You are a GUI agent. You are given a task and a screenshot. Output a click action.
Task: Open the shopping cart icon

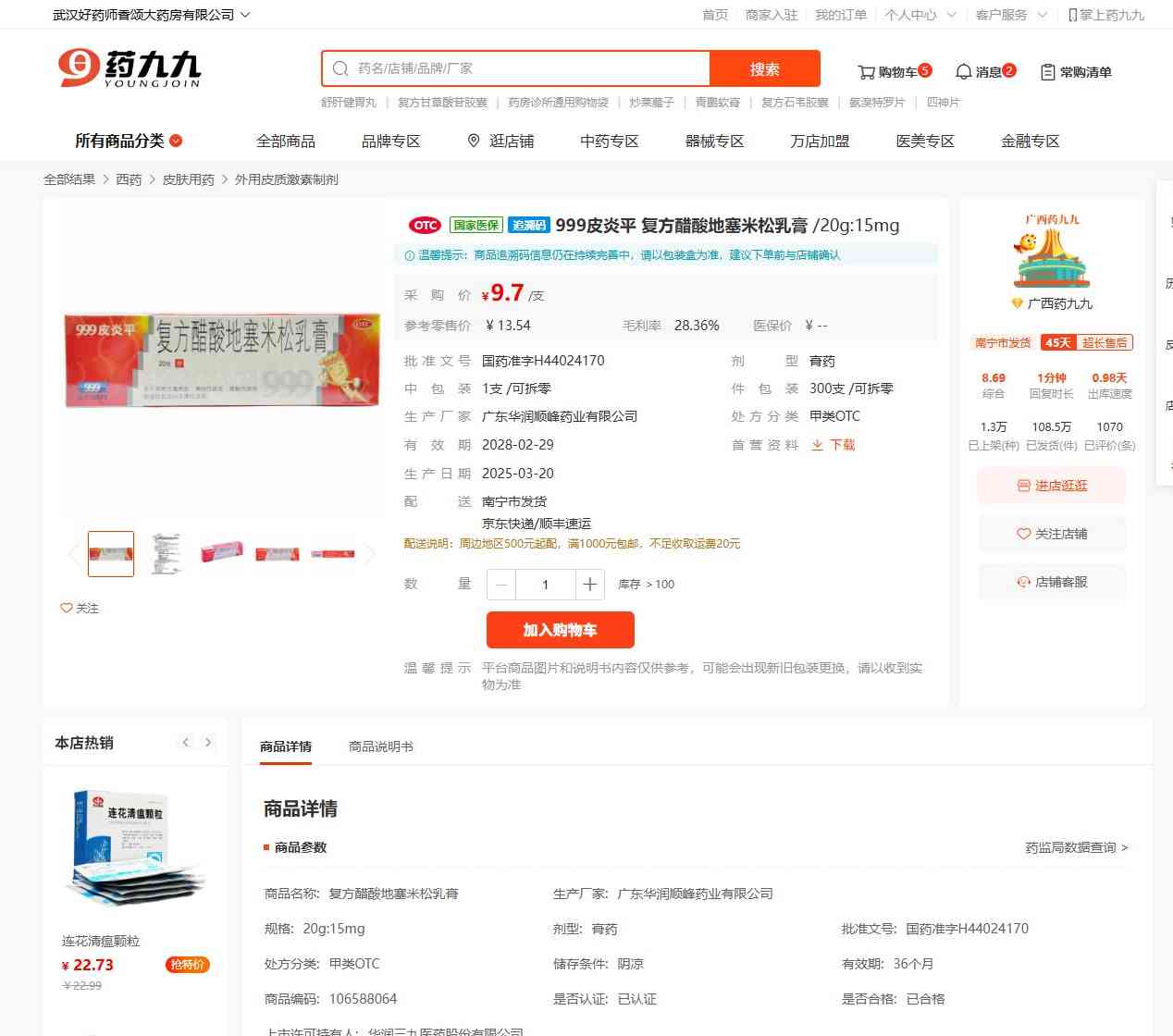[866, 72]
